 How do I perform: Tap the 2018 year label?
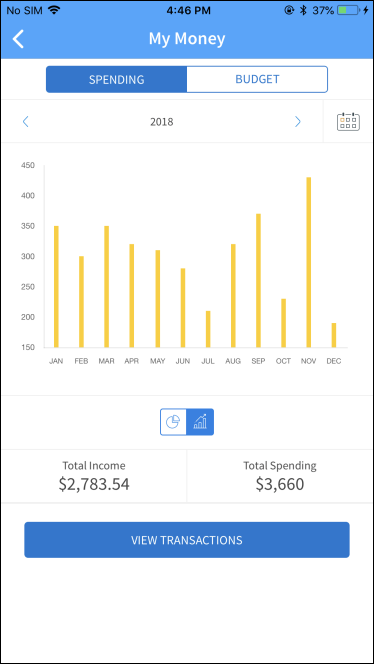(x=161, y=122)
